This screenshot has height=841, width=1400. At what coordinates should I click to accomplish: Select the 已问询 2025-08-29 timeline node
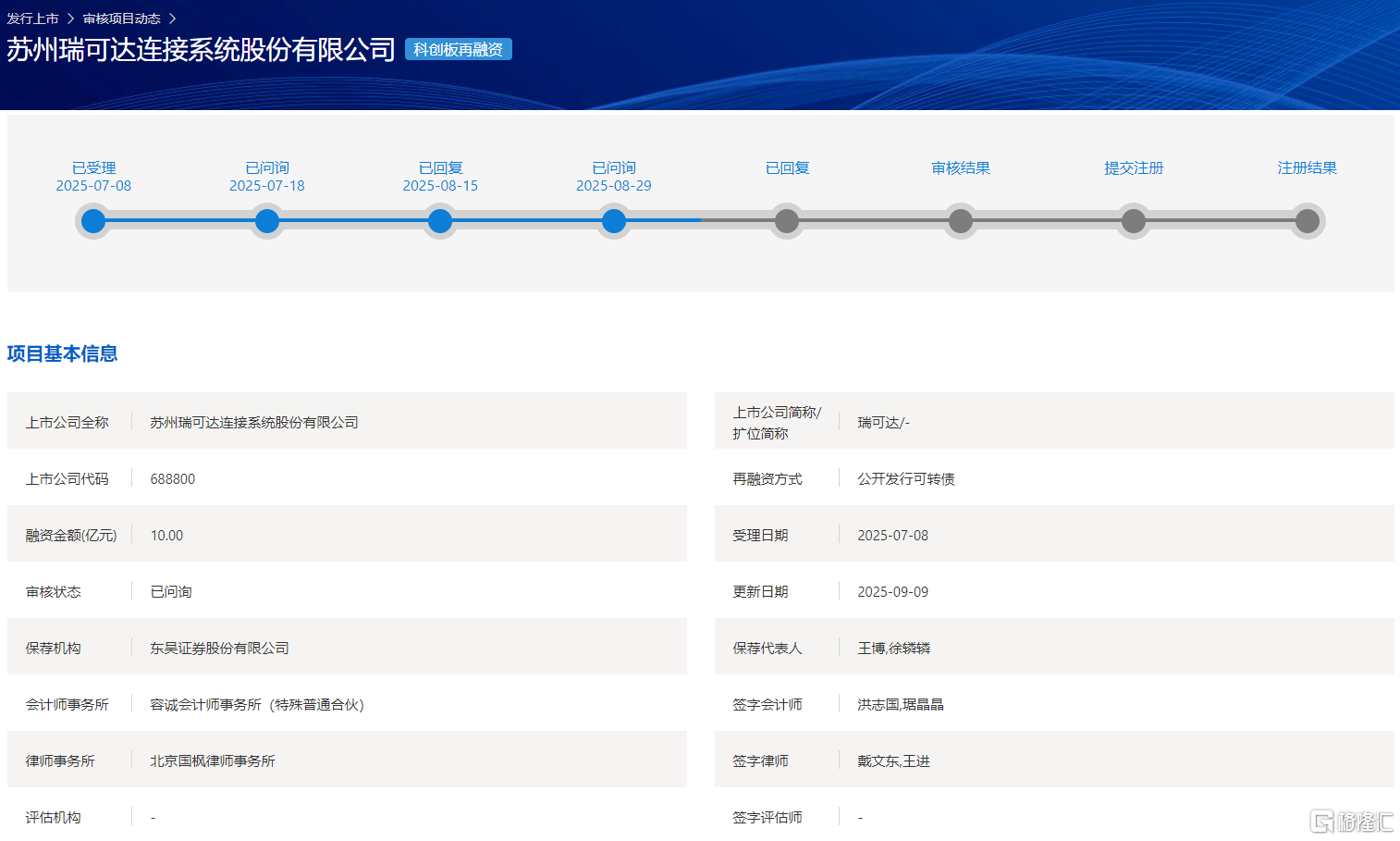point(614,221)
